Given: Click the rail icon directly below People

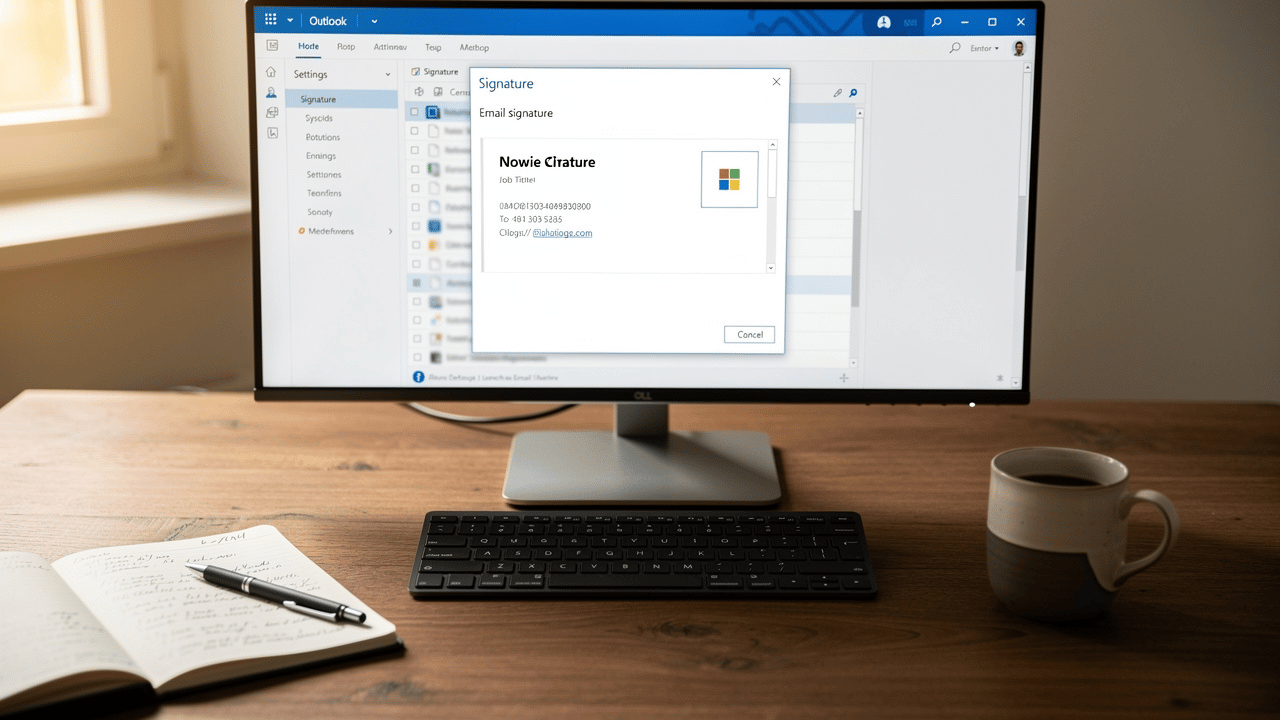Looking at the screenshot, I should [272, 112].
